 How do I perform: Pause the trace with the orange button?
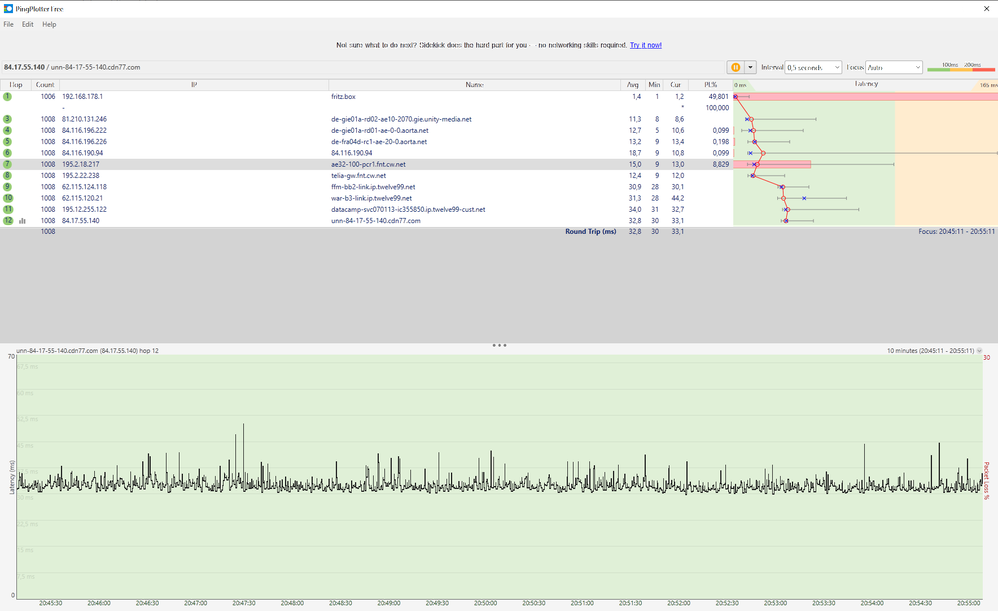[736, 67]
